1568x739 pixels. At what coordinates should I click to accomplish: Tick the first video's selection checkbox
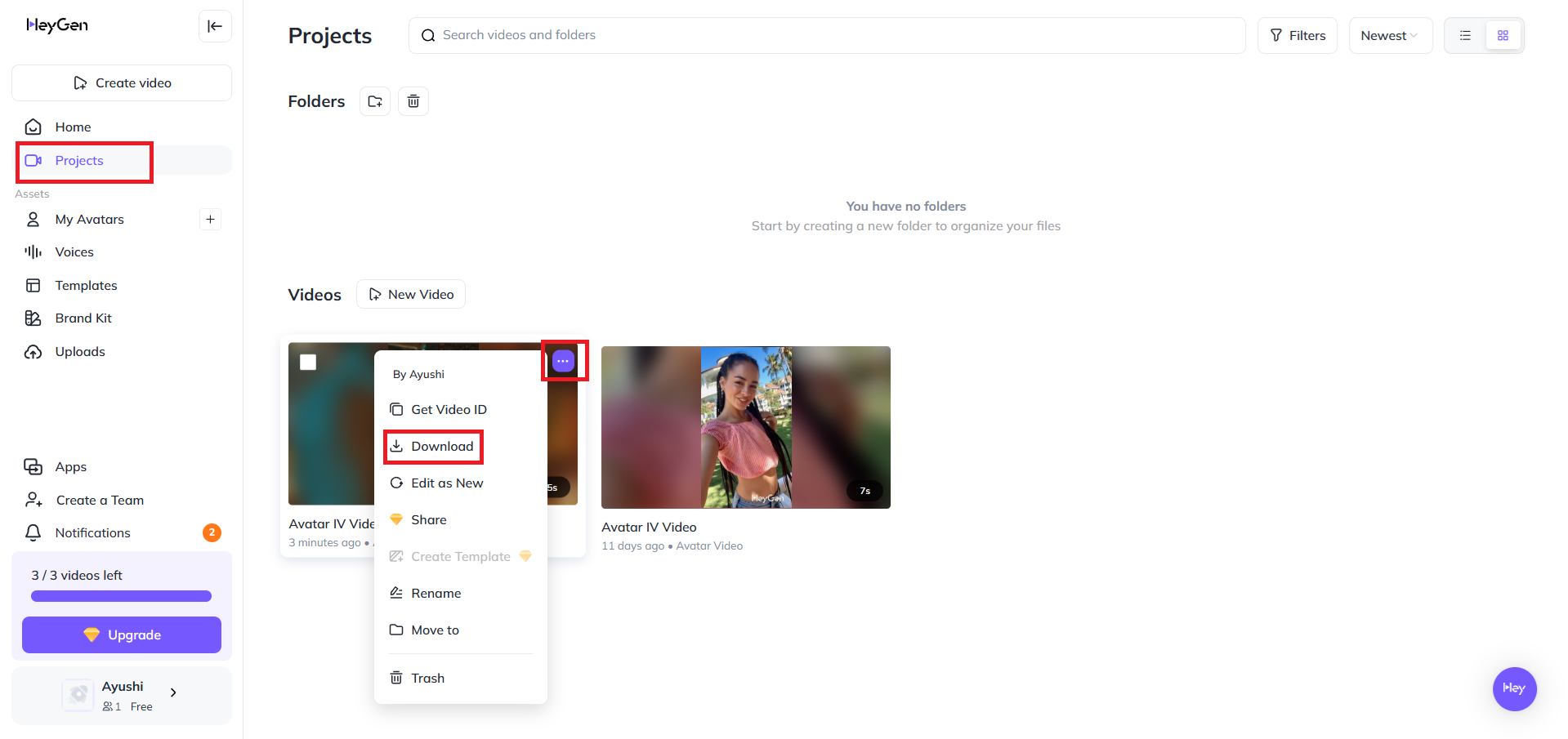pyautogui.click(x=308, y=362)
